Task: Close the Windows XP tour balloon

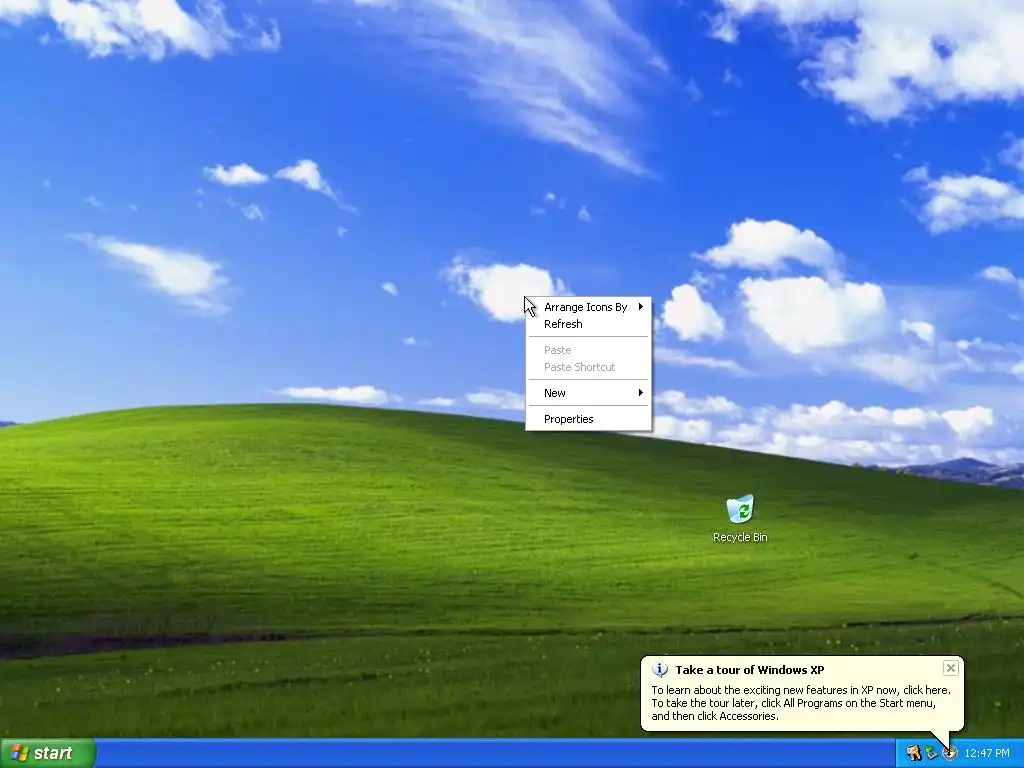Action: pyautogui.click(x=950, y=667)
